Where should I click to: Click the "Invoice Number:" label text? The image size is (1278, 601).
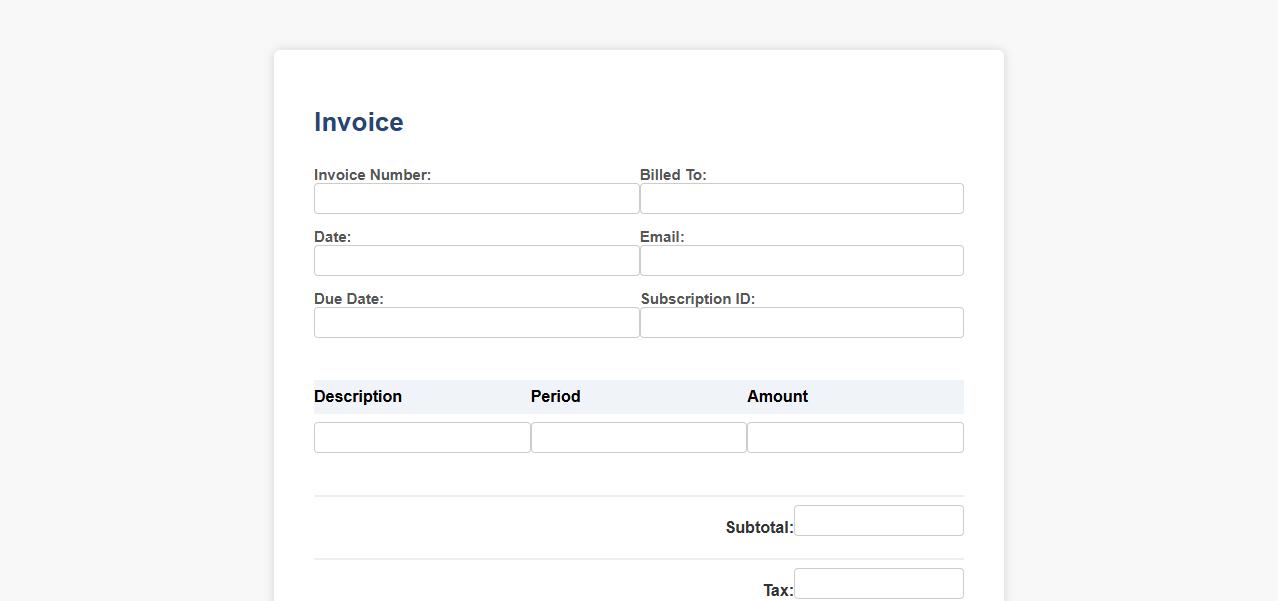point(372,175)
